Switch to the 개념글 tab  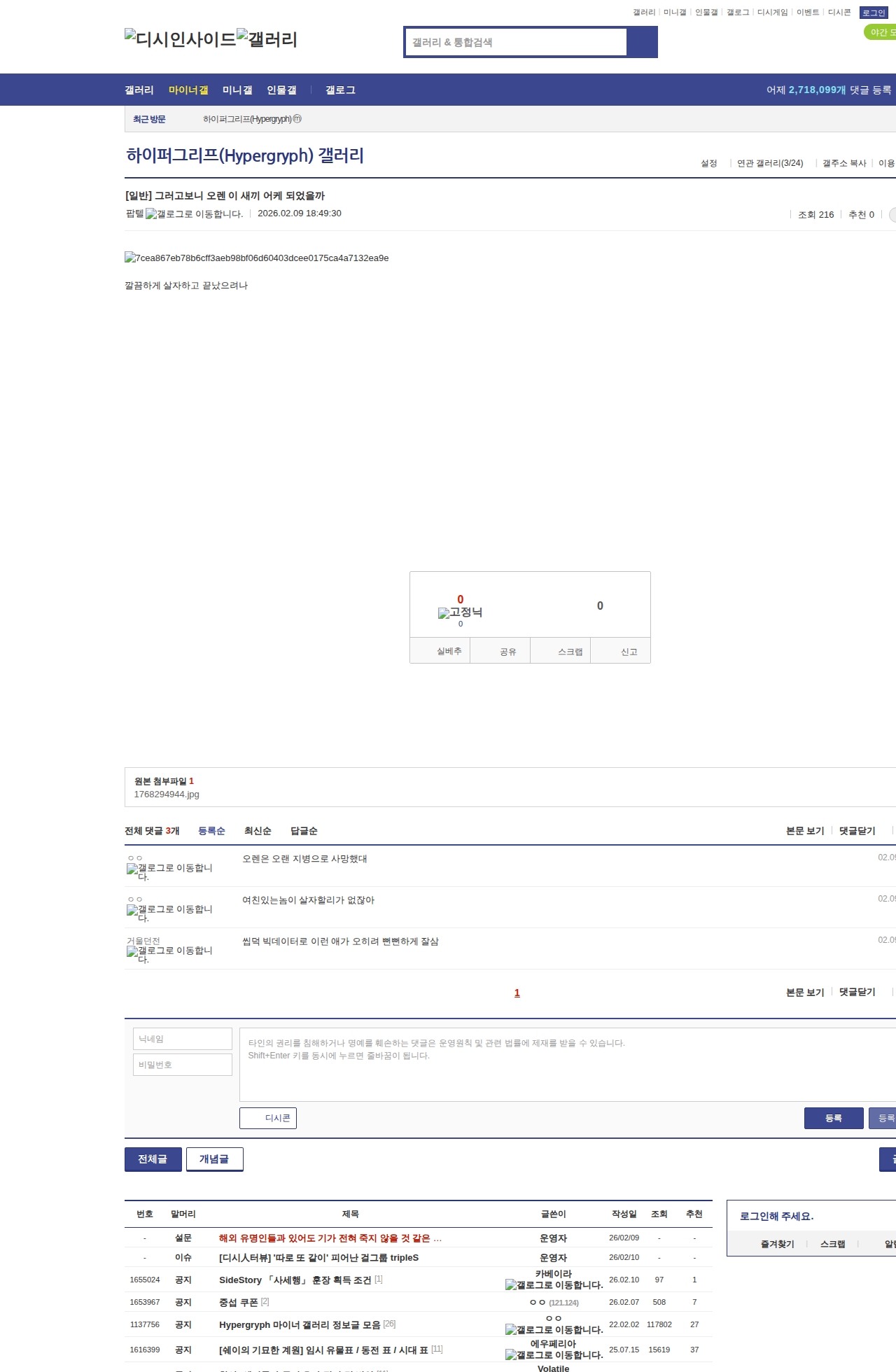click(x=215, y=1159)
